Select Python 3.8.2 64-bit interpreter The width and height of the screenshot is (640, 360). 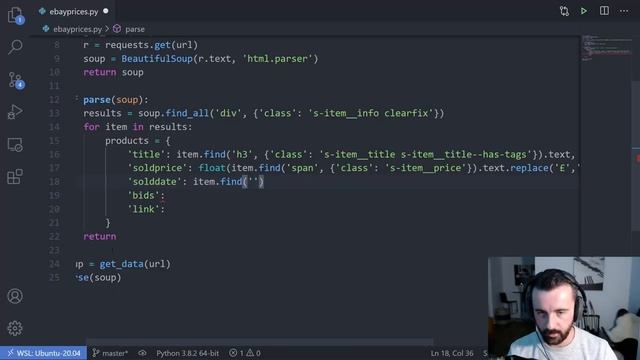click(187, 353)
